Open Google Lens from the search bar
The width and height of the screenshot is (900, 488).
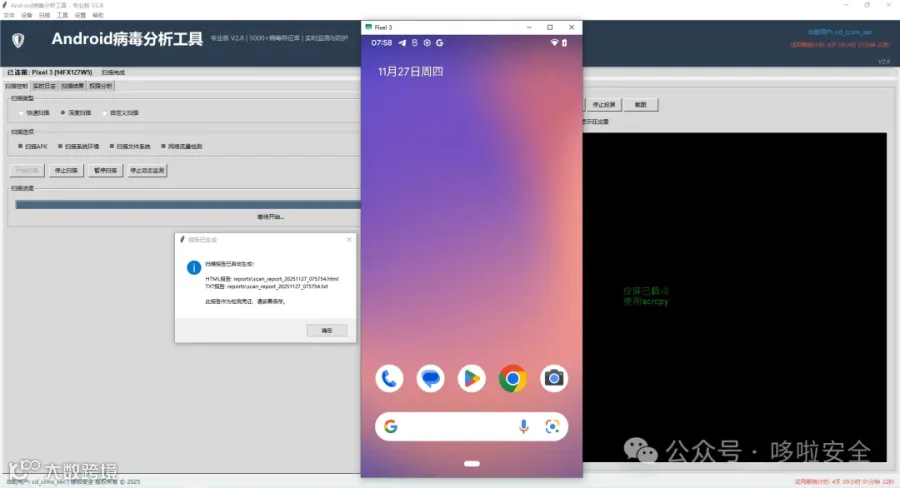pyautogui.click(x=552, y=427)
